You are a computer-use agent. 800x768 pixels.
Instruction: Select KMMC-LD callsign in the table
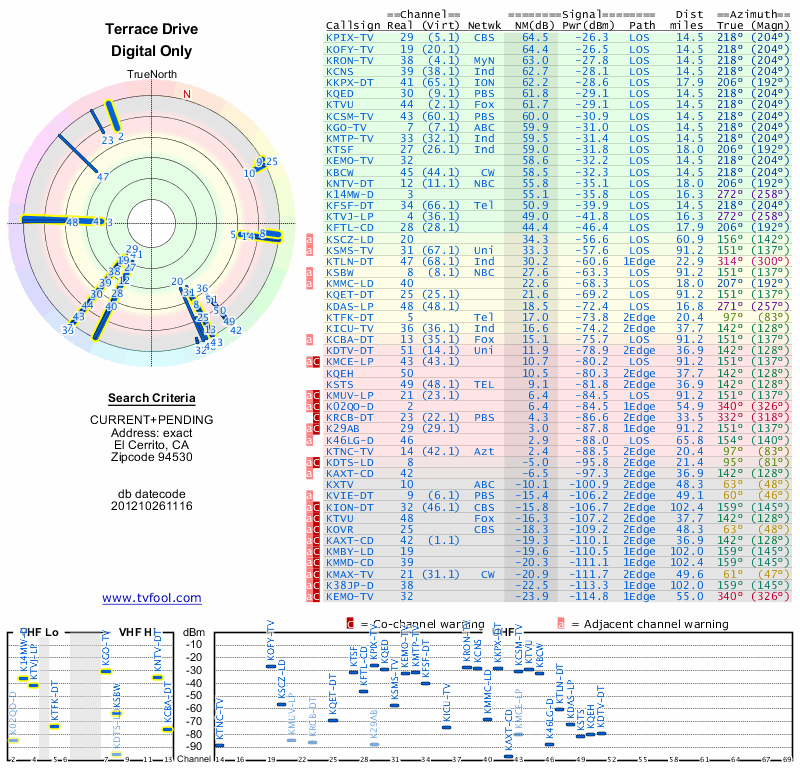[350, 284]
